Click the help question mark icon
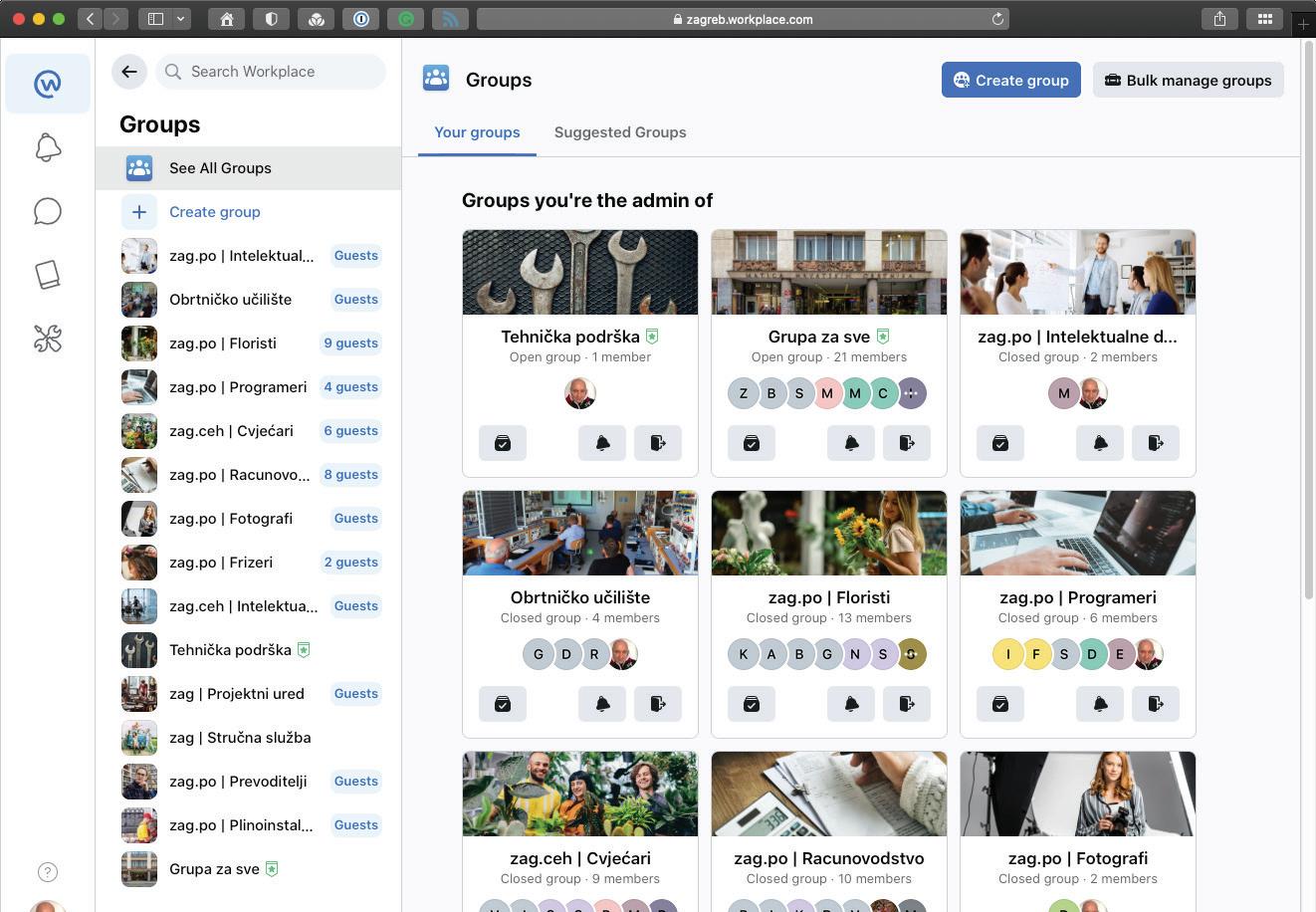 tap(48, 872)
